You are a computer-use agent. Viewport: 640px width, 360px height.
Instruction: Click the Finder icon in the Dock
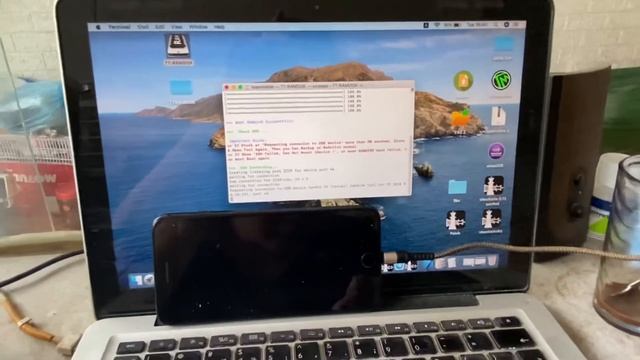(x=136, y=280)
